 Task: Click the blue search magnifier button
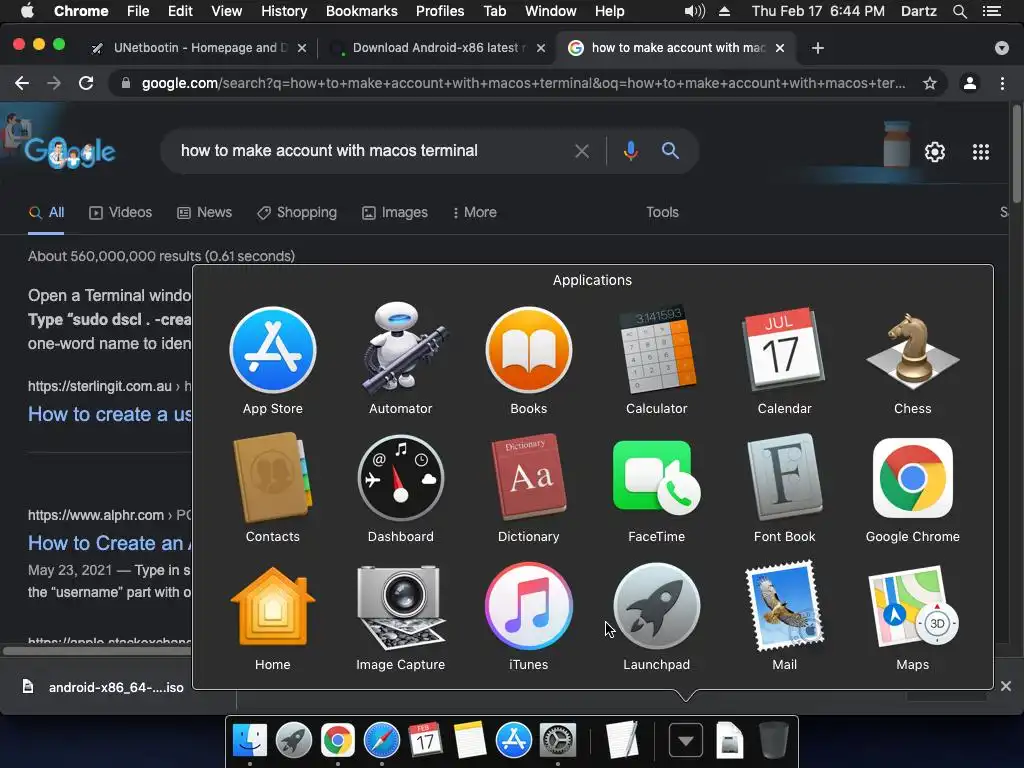[670, 151]
